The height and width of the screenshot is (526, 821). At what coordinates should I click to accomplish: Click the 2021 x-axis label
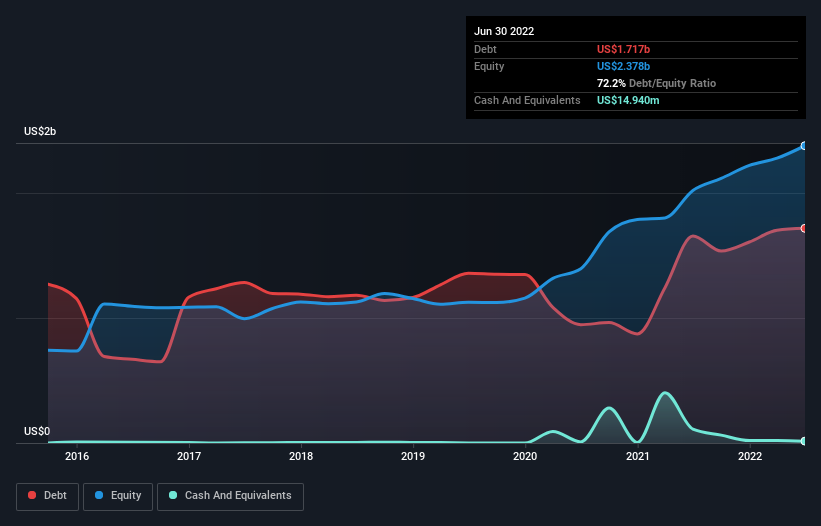point(638,456)
